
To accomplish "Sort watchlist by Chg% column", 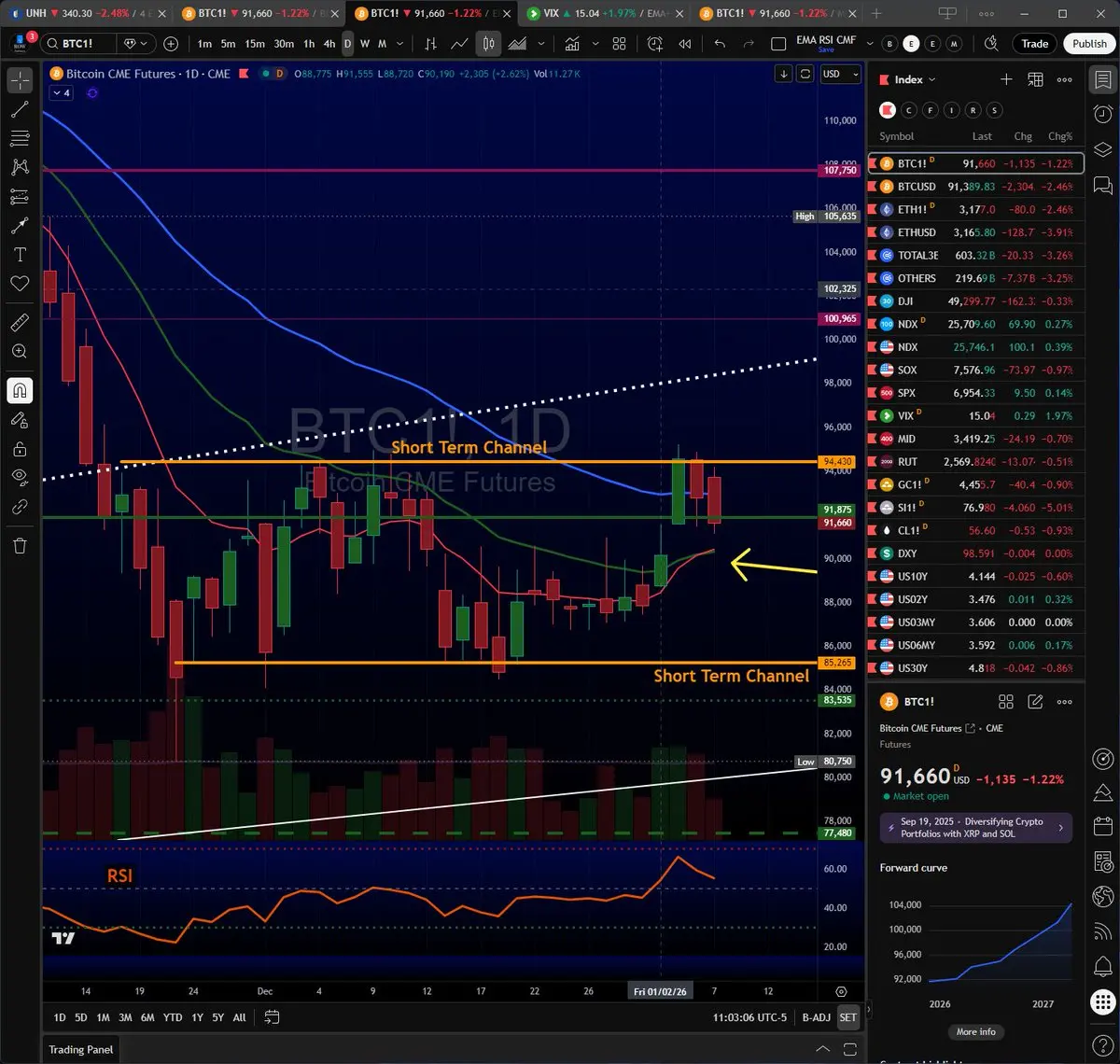I will point(1060,136).
